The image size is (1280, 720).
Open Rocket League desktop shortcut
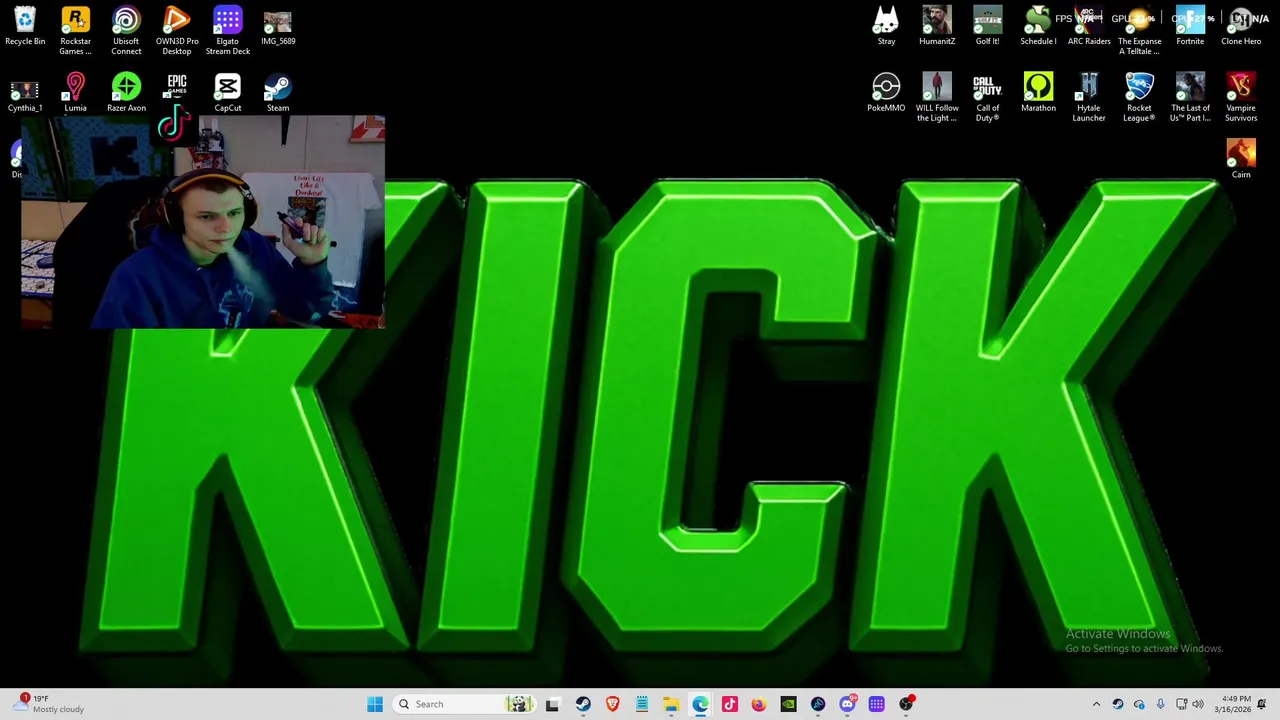point(1139,97)
